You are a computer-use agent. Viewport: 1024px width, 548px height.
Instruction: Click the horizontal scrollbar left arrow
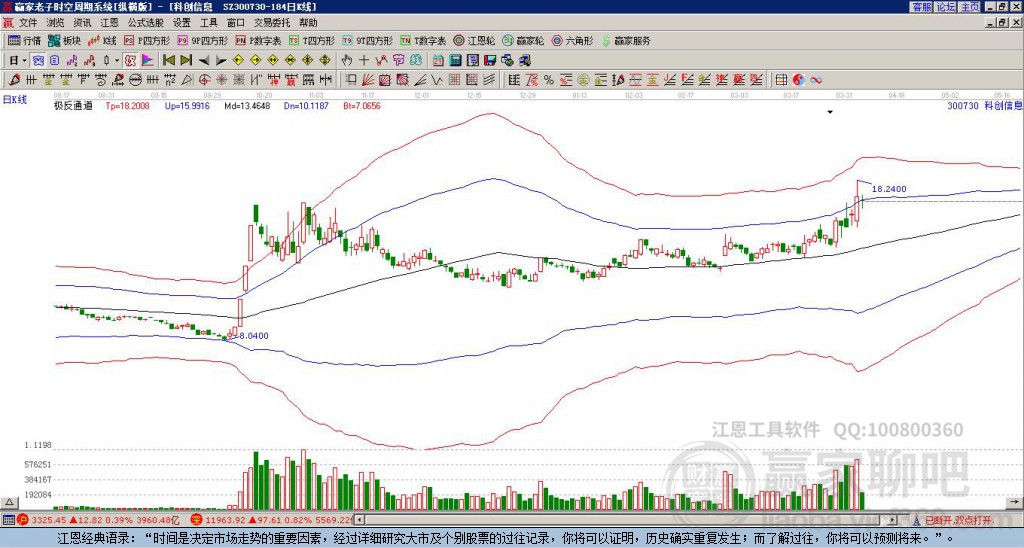359,520
